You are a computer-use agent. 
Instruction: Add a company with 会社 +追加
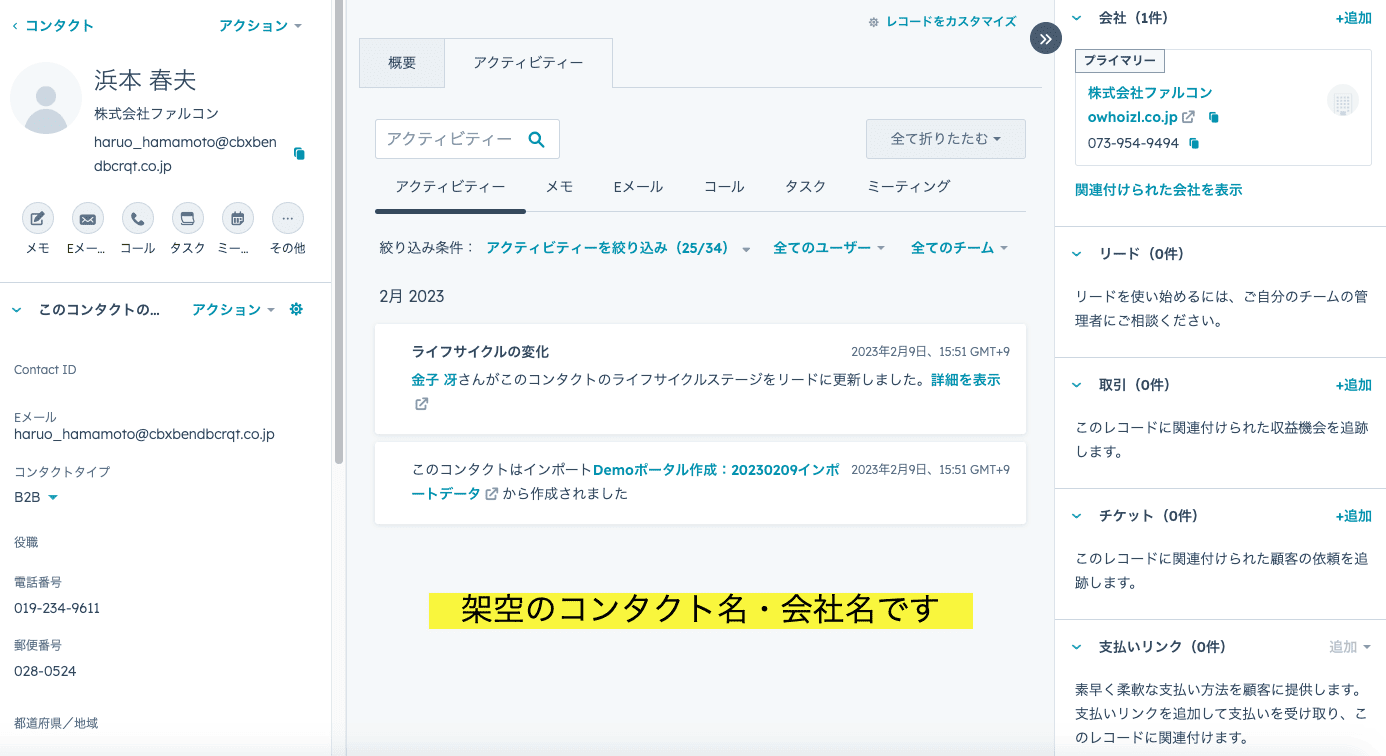click(1353, 18)
